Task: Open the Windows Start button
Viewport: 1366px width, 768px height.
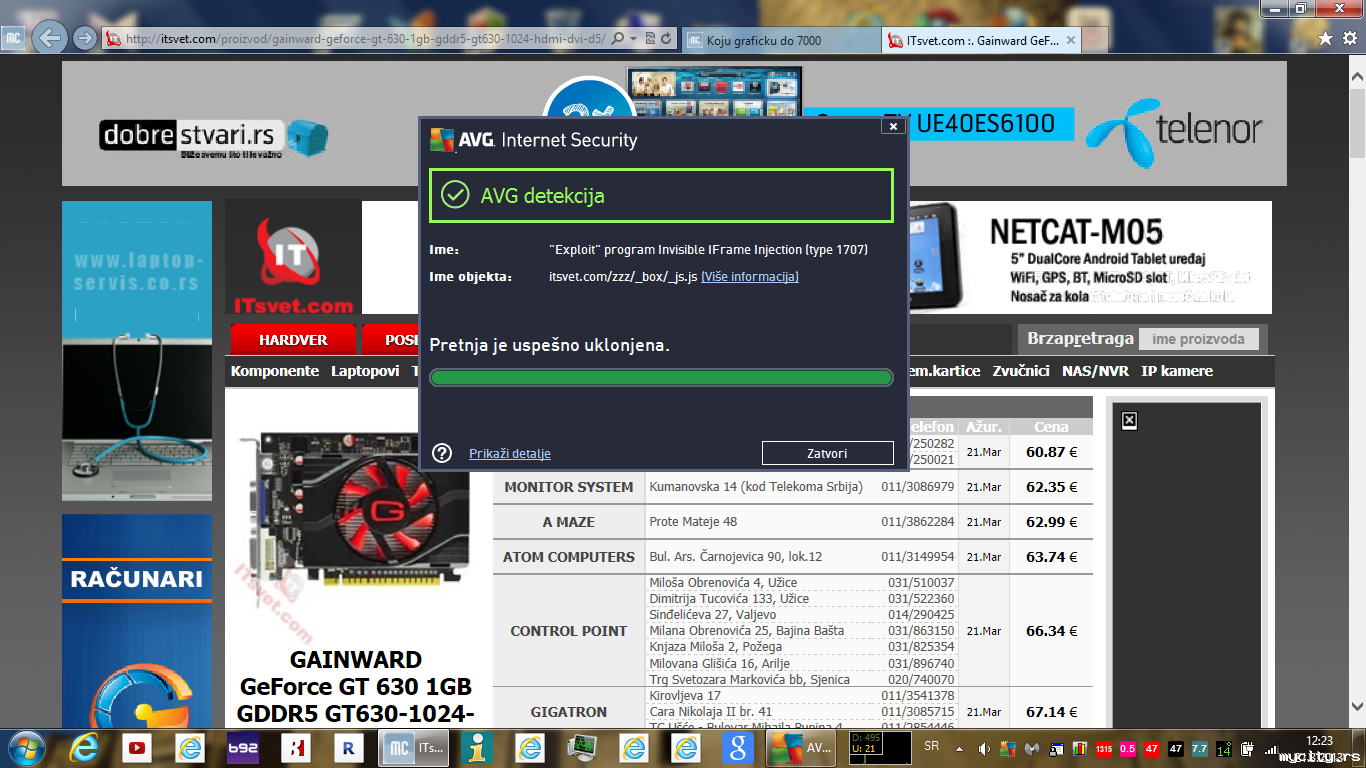Action: pyautogui.click(x=25, y=746)
